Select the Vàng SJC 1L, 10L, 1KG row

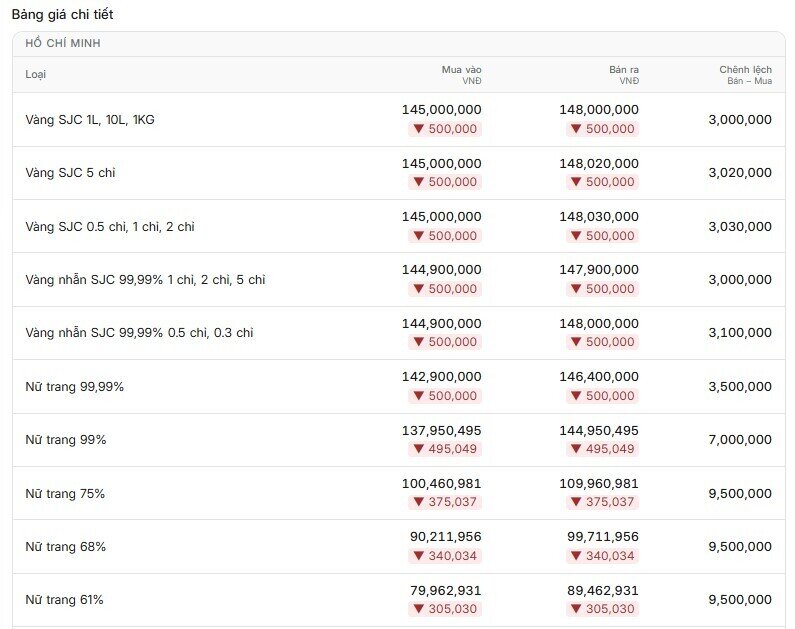tap(399, 120)
